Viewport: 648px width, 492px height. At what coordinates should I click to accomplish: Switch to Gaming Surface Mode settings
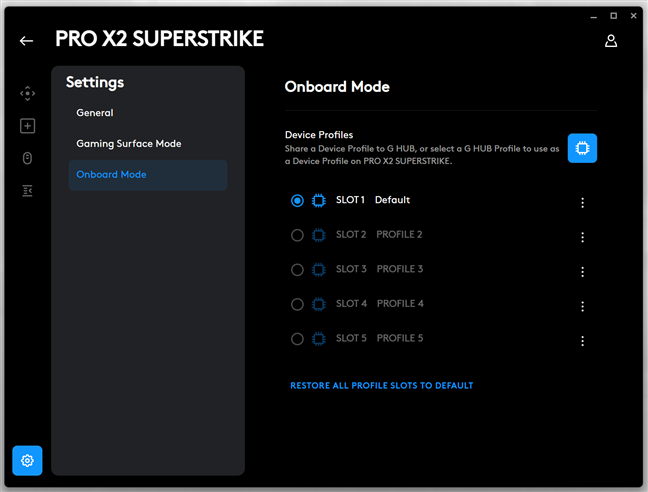coord(128,144)
